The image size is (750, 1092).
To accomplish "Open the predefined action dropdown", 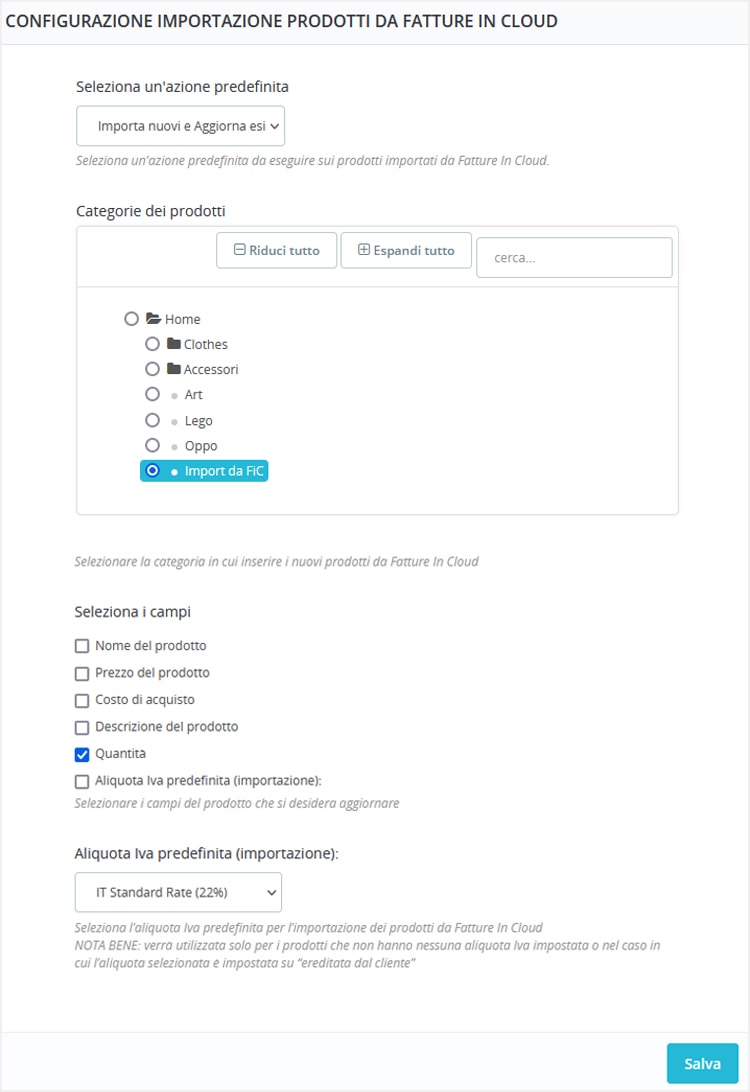I will click(180, 127).
